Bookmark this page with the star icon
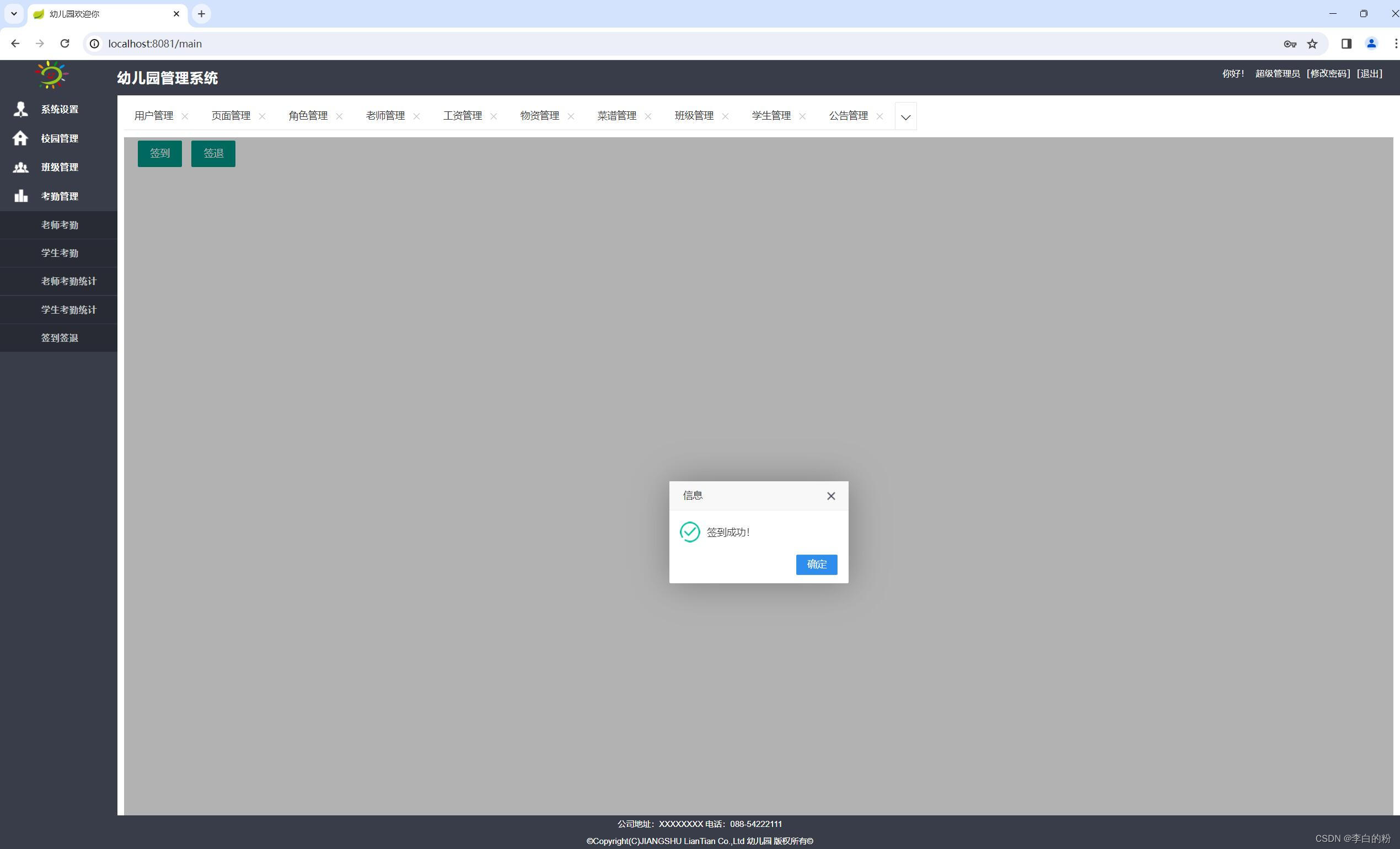Viewport: 1400px width, 849px height. coord(1312,44)
